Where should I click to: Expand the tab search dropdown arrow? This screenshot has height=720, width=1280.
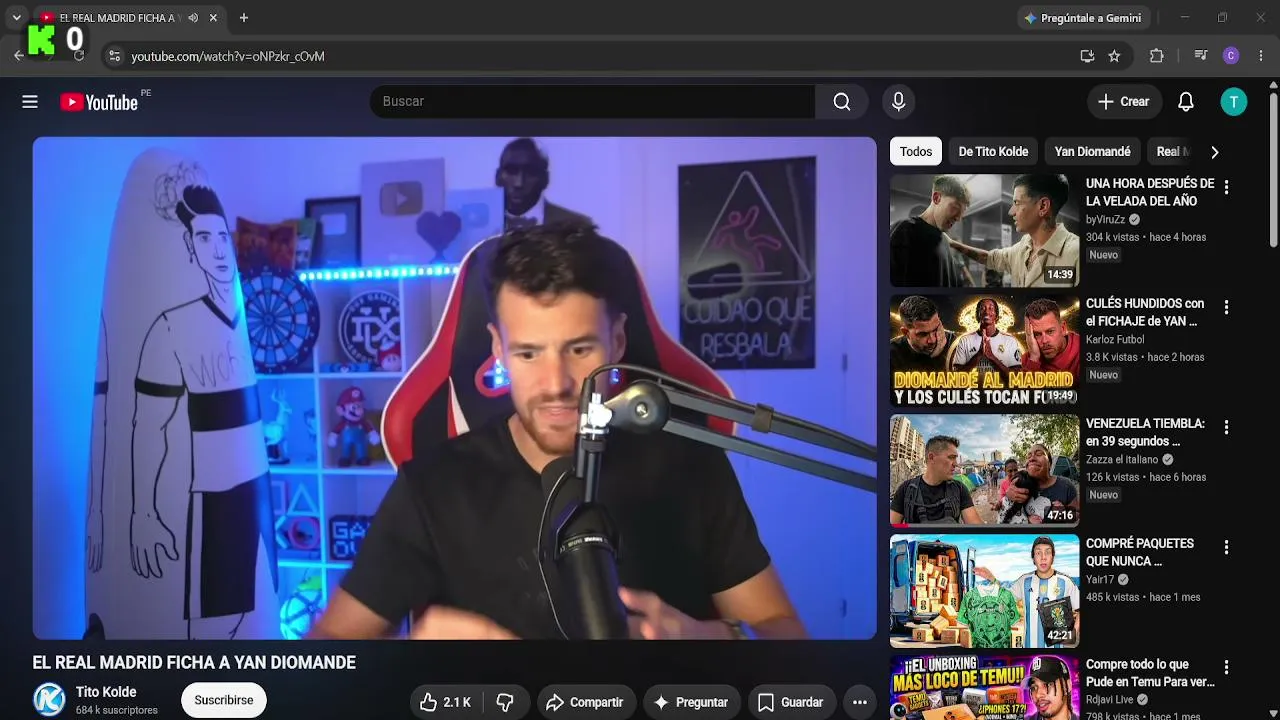(x=16, y=18)
